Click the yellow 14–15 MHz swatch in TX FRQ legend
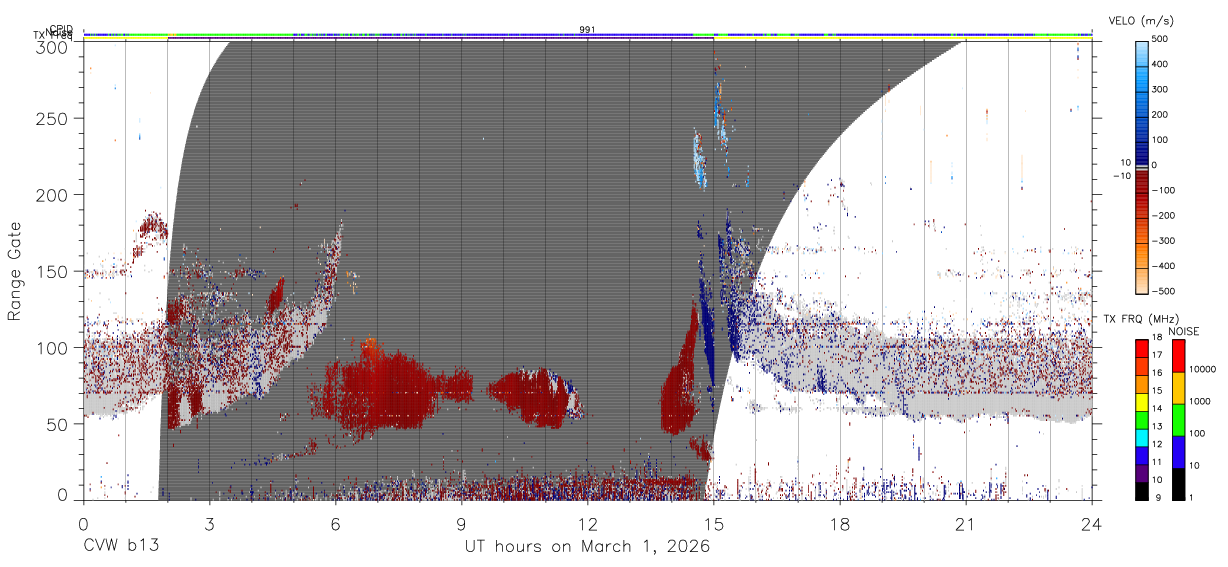1228x567 pixels. coord(1142,402)
